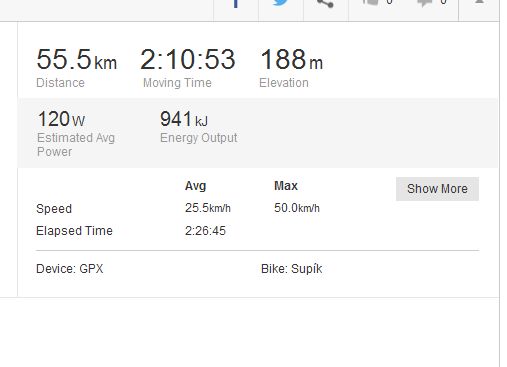The image size is (507, 367).
Task: Click the Elapsed Time 2:26:45 value
Action: click(205, 231)
